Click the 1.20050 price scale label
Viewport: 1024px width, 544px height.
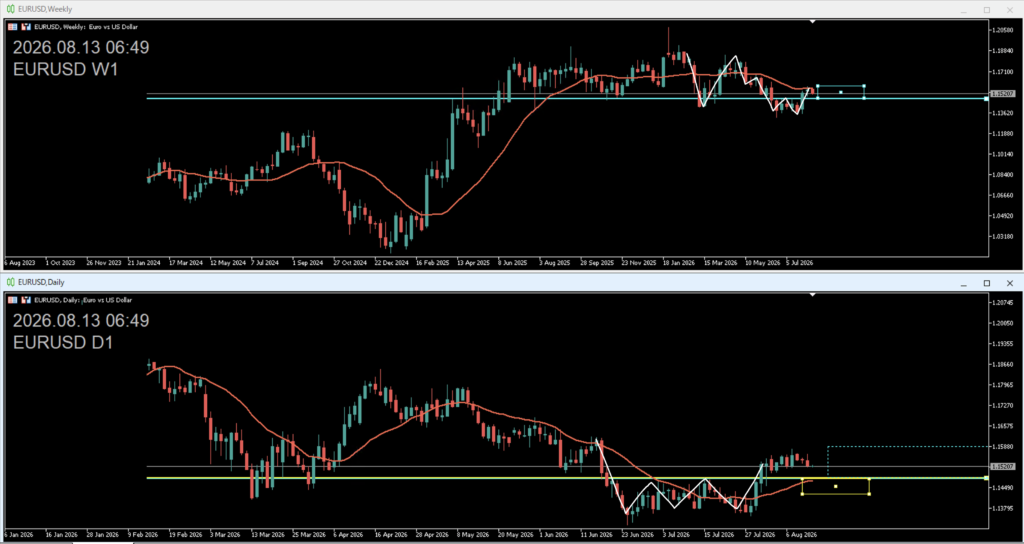pyautogui.click(x=1002, y=323)
